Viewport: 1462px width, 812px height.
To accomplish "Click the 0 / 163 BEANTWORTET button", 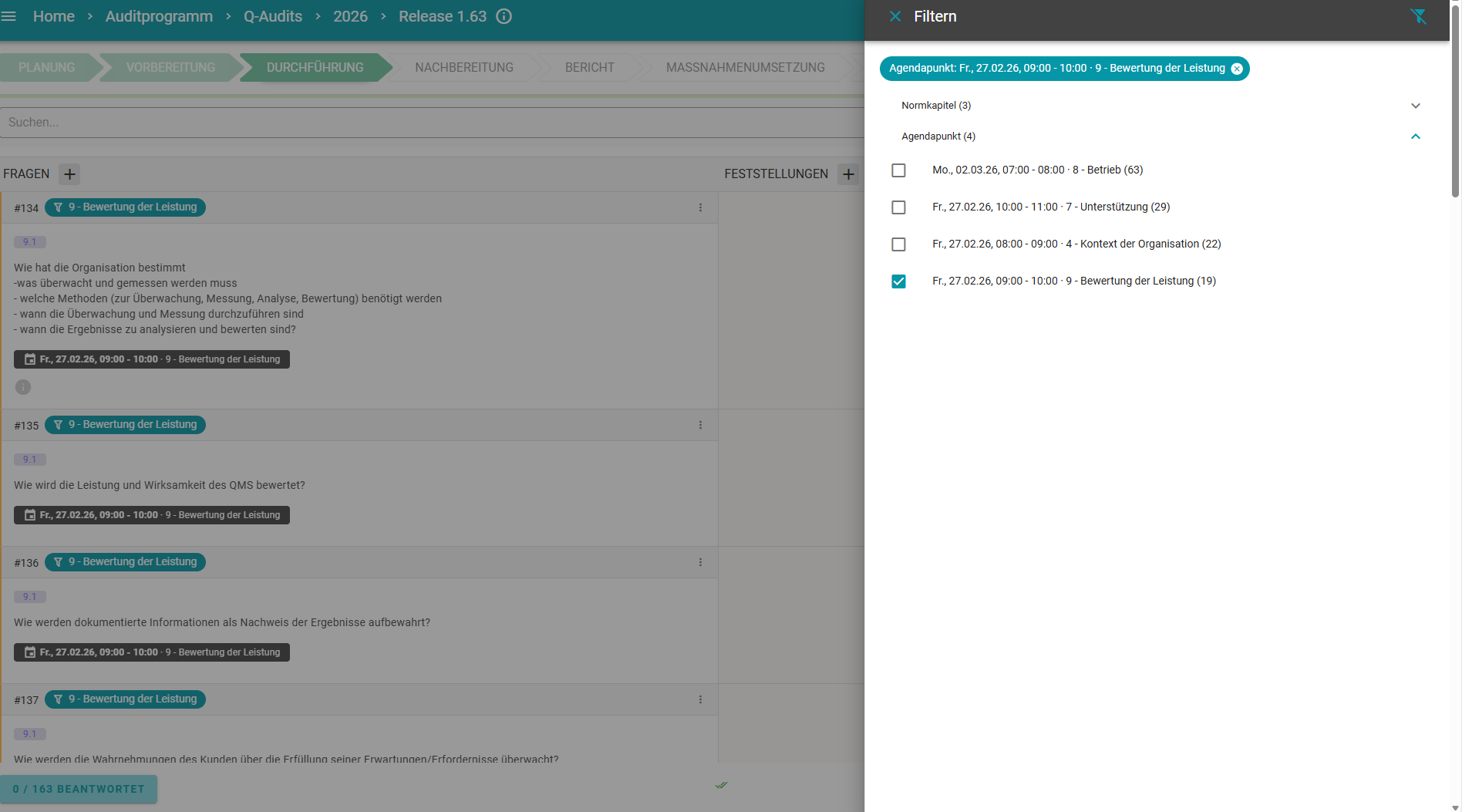I will pyautogui.click(x=79, y=789).
